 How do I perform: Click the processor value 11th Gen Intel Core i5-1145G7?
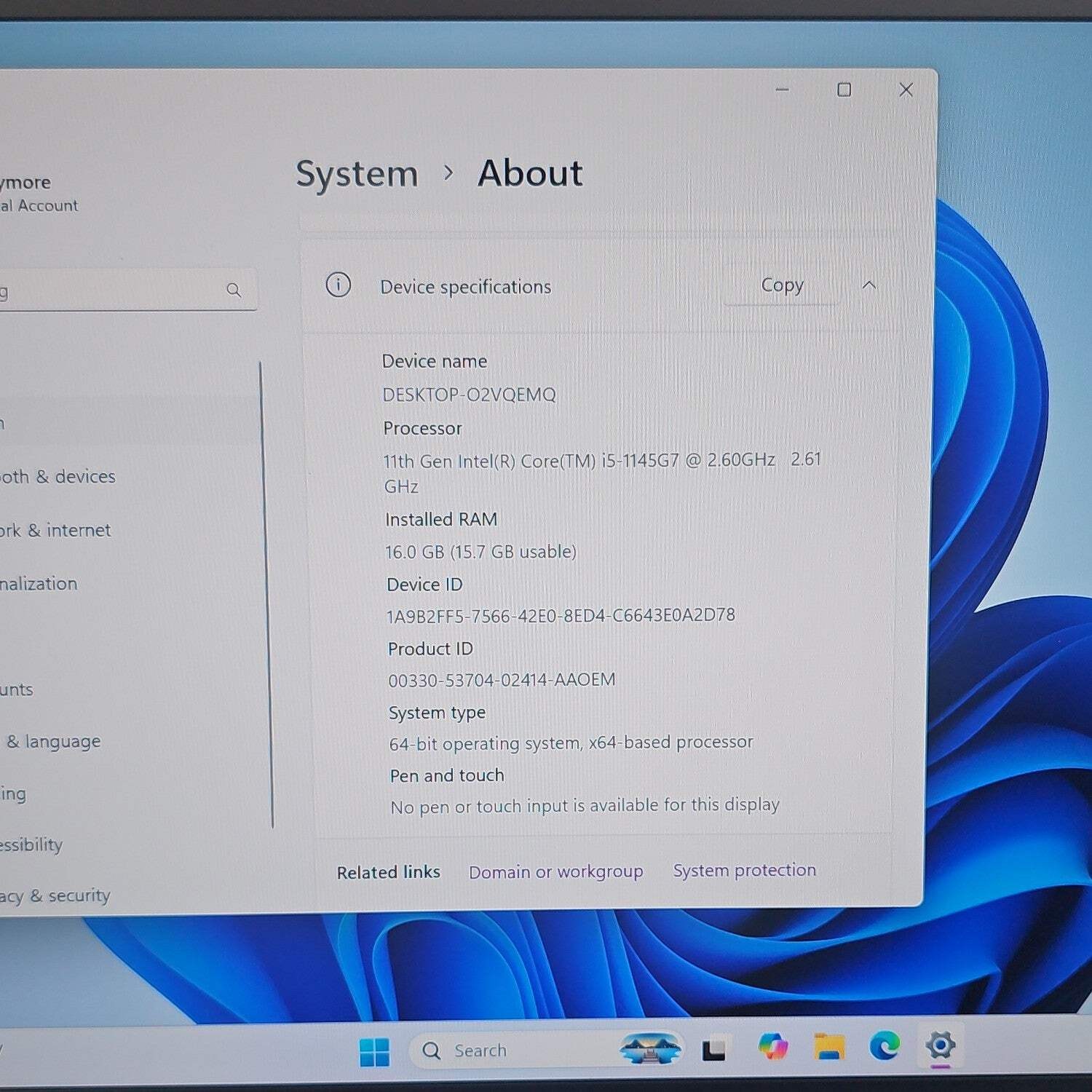[x=602, y=472]
